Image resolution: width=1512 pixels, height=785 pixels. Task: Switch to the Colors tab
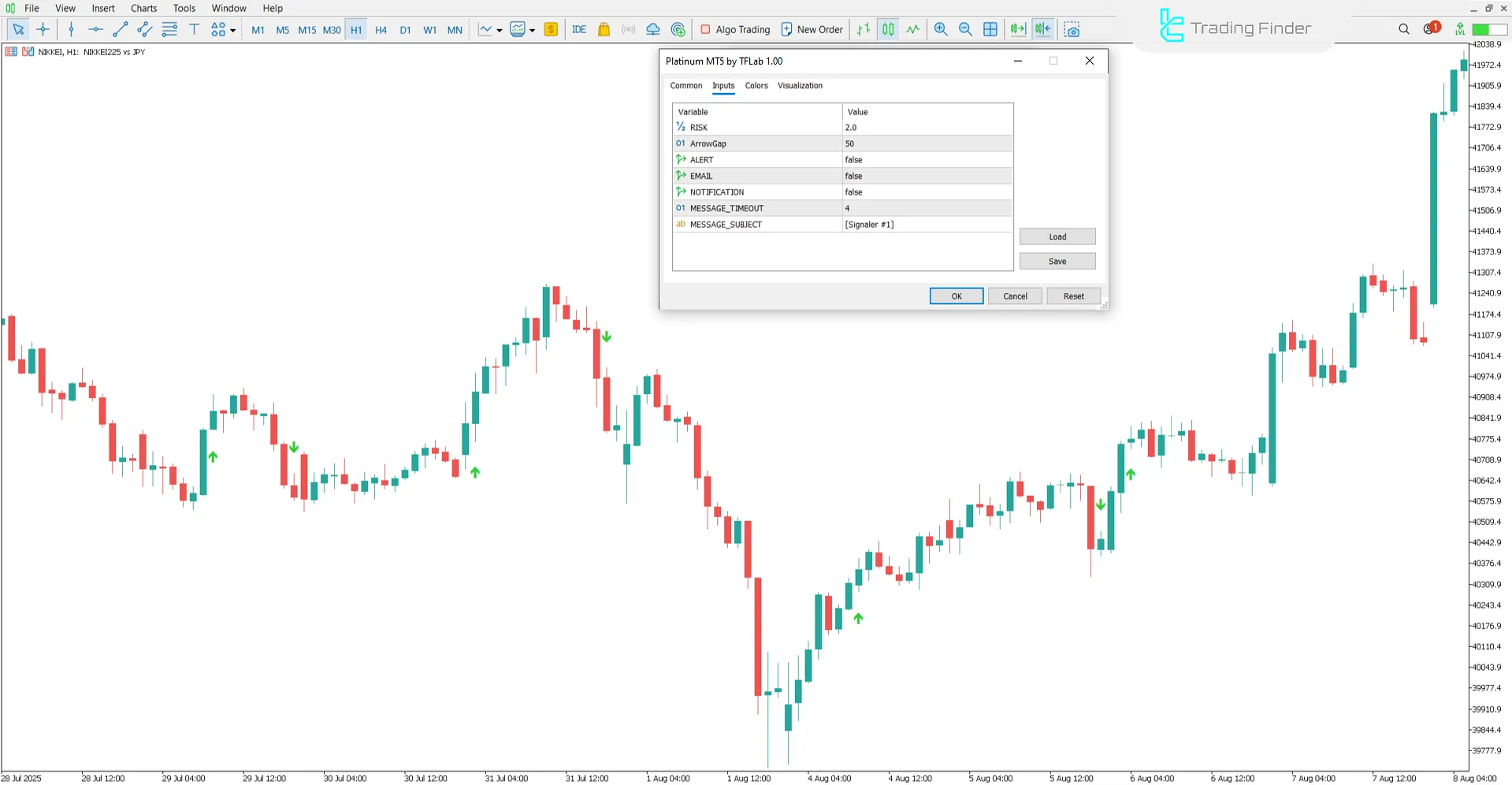[756, 85]
